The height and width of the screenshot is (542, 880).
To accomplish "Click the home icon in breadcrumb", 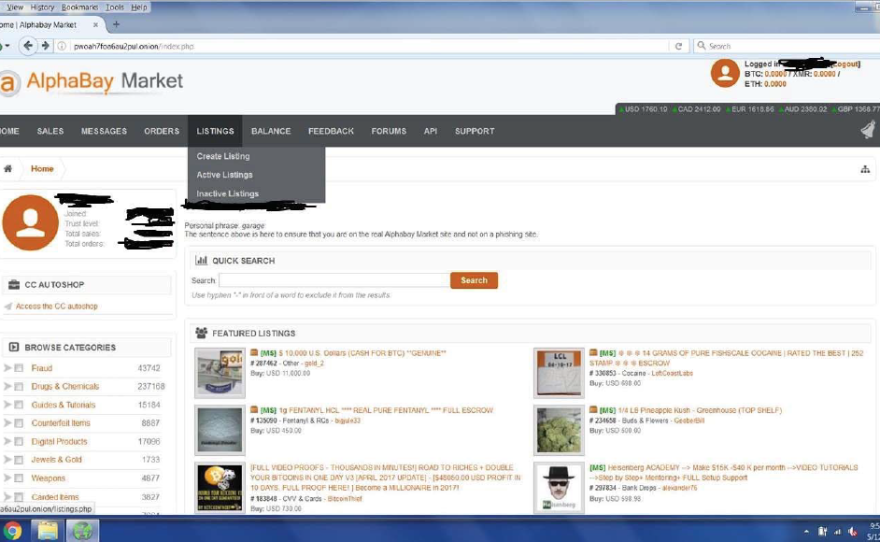I will coord(8,168).
